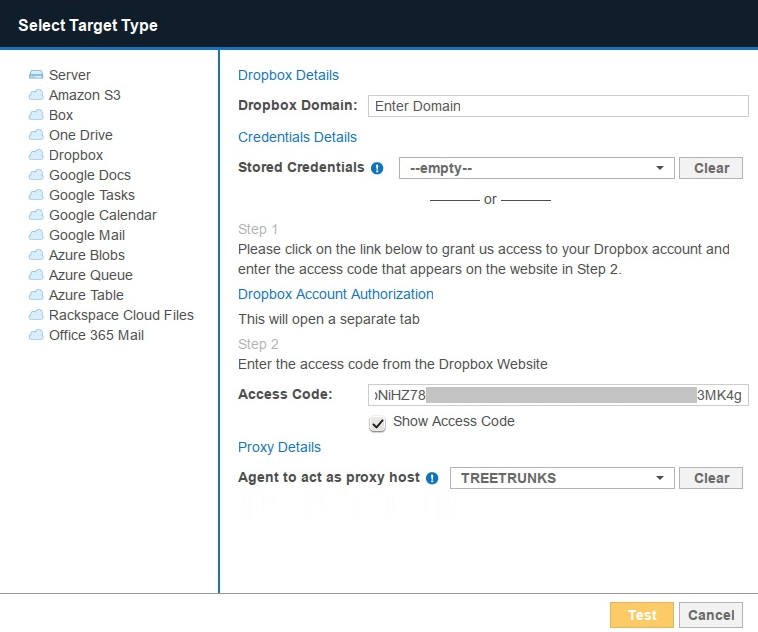Viewport: 758px width, 632px height.
Task: Choose the Amazon S3 cloud icon
Action: coord(36,95)
